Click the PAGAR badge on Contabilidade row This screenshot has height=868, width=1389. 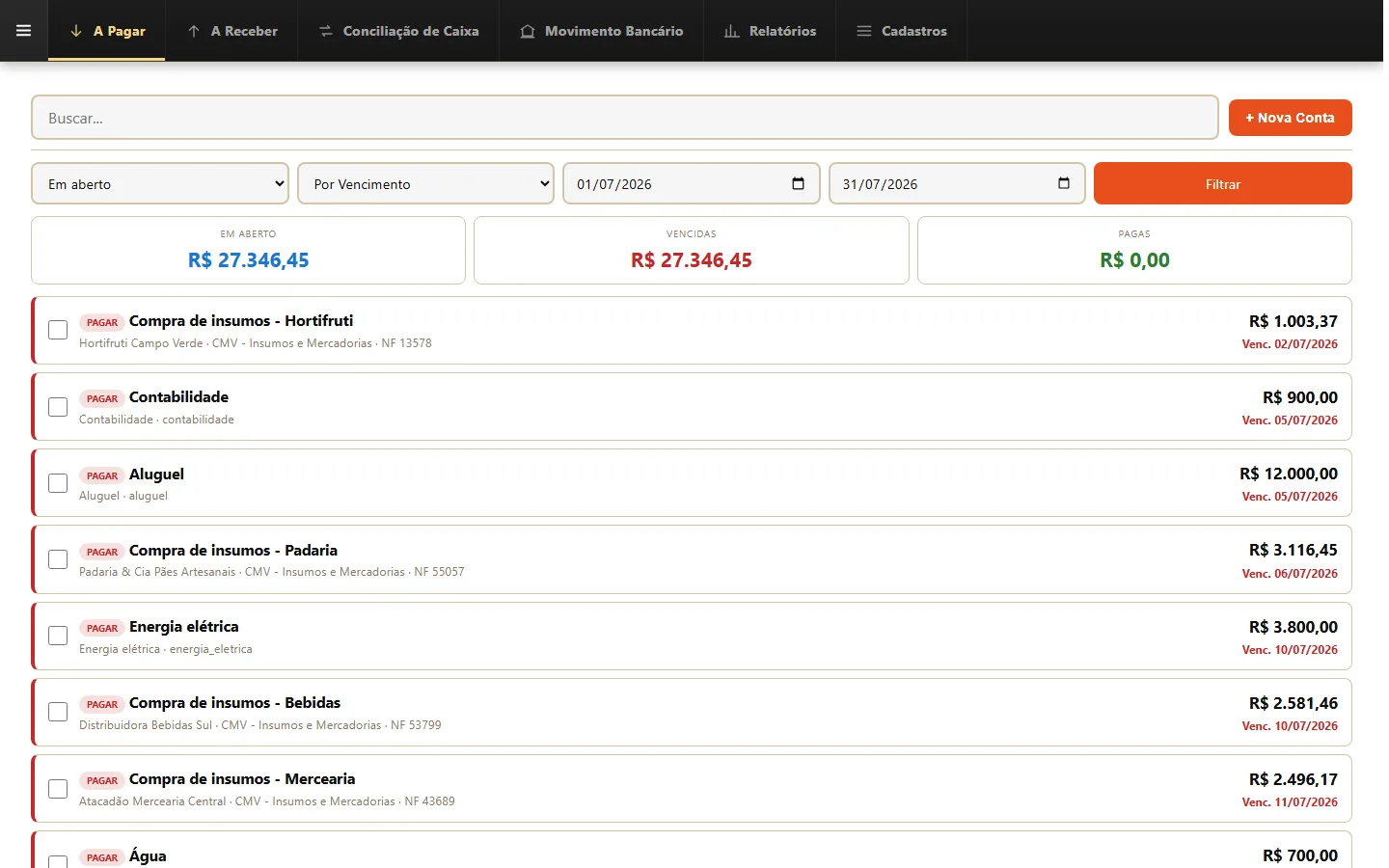pos(101,398)
